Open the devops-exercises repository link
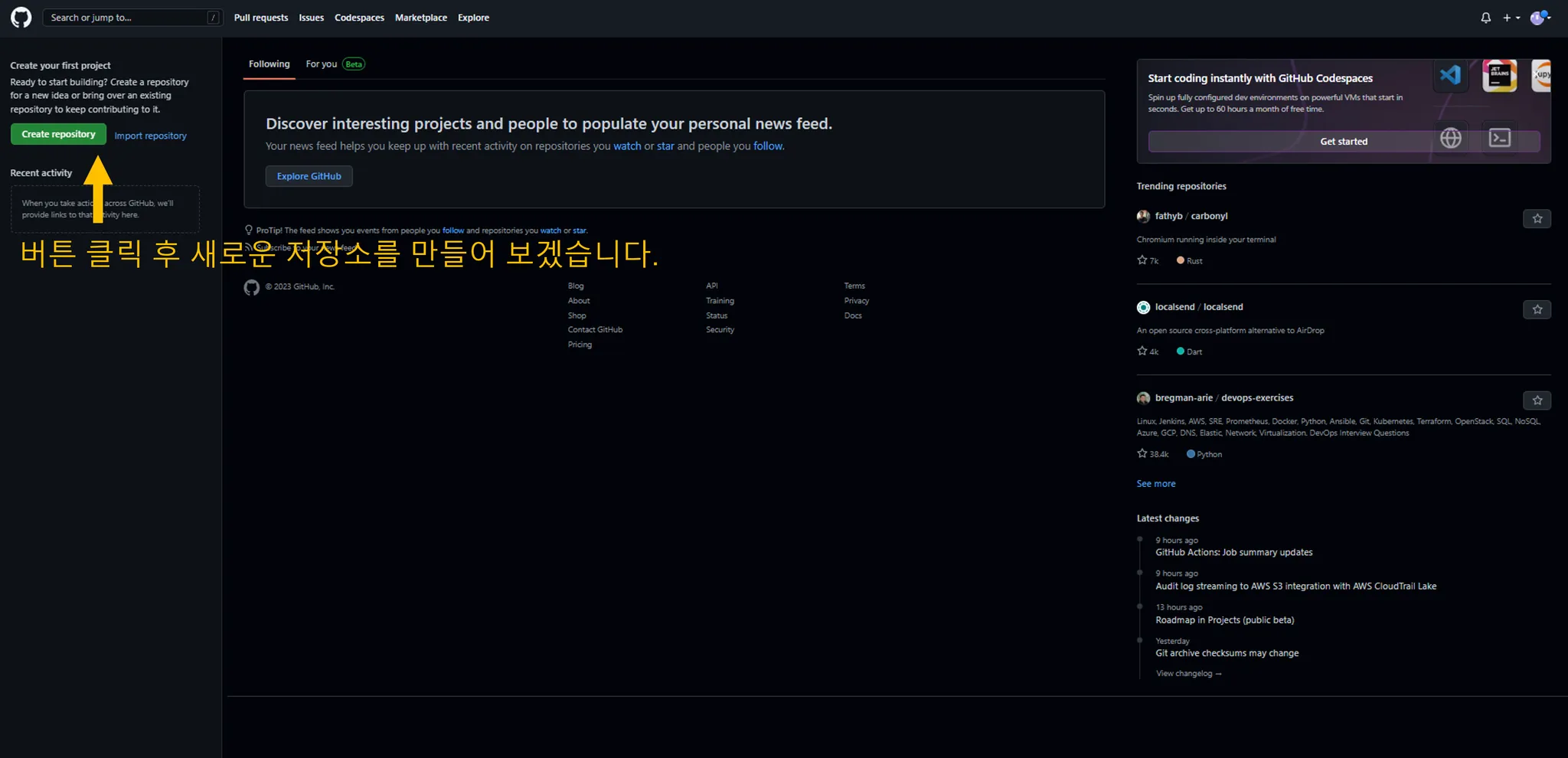Screen dimensions: 1568x758 [1257, 398]
